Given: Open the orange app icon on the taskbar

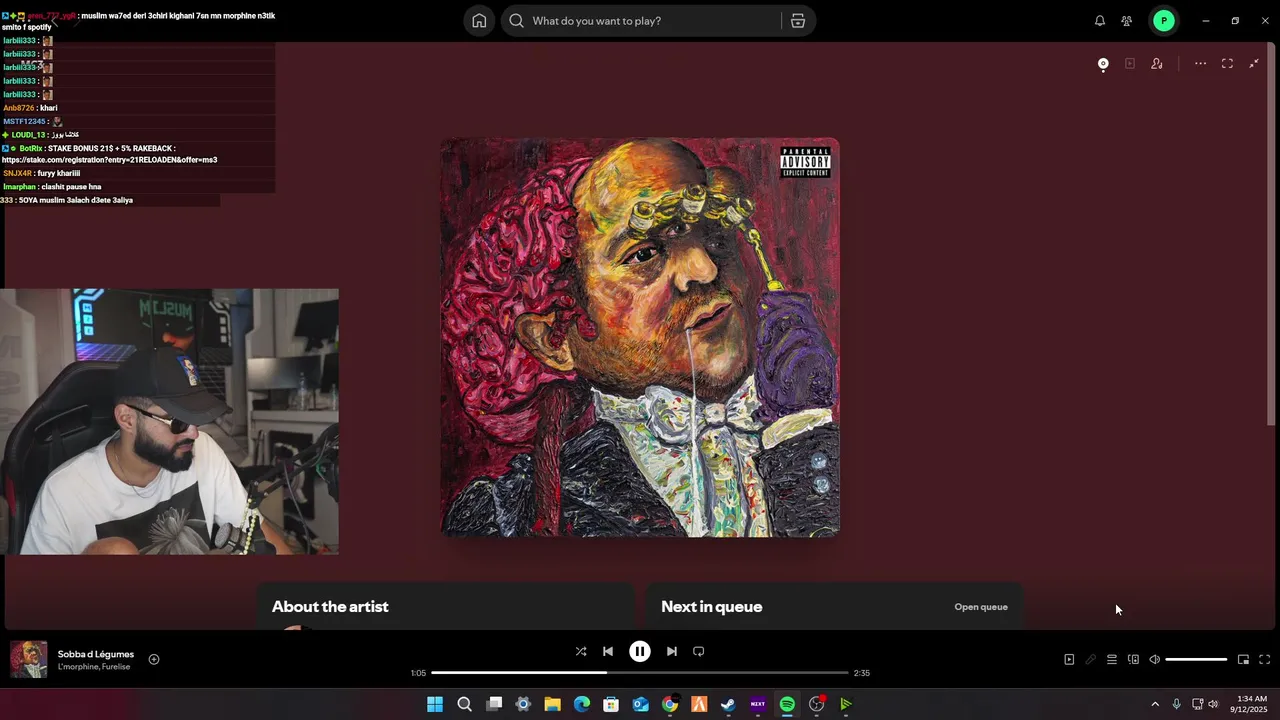Looking at the screenshot, I should pos(699,704).
